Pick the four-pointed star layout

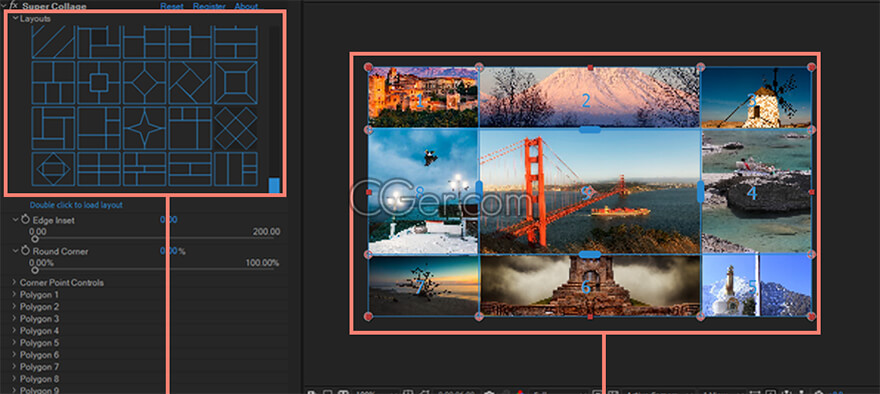[x=145, y=128]
